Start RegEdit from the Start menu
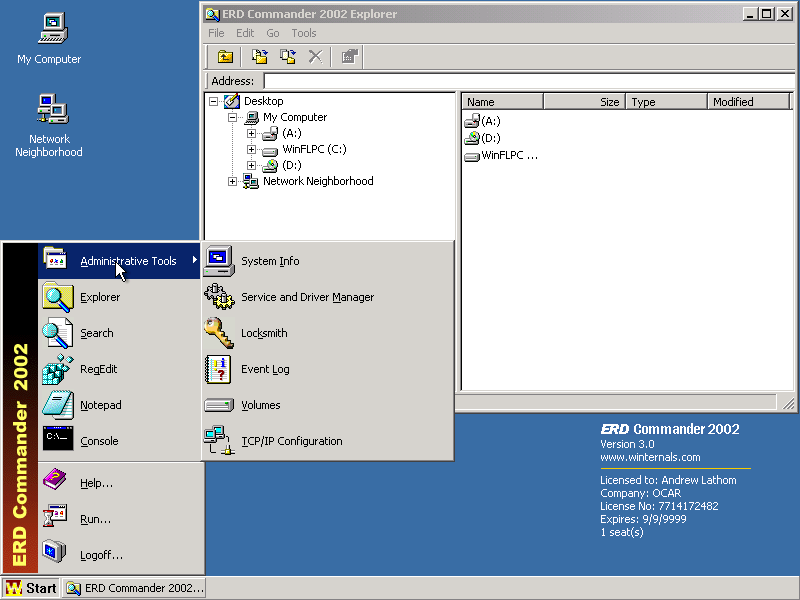This screenshot has height=600, width=800. click(x=120, y=369)
